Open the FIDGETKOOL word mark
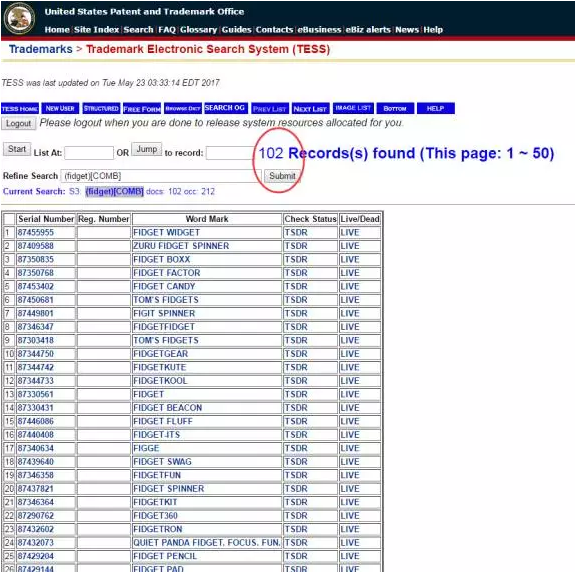 point(160,381)
